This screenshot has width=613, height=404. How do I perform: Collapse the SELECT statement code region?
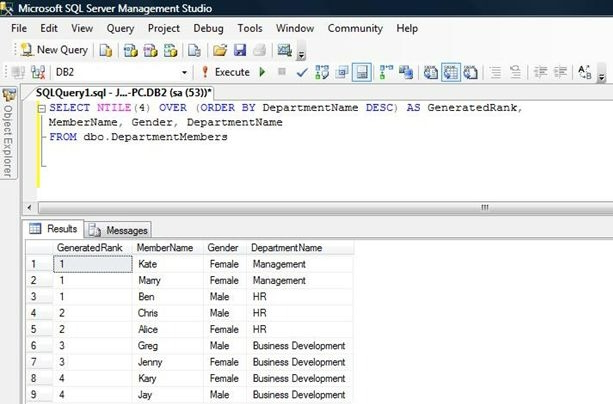tap(42, 108)
